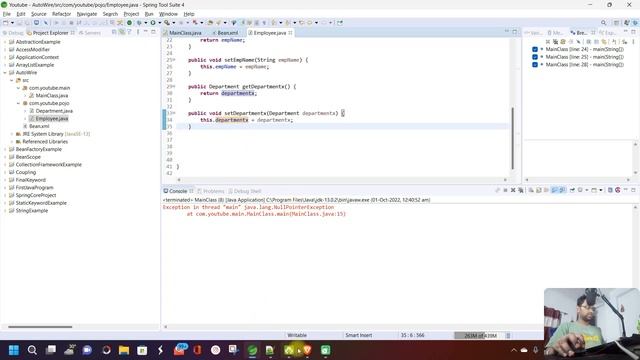
Task: Open the toolbar Search magnifier icon
Action: (x=603, y=23)
